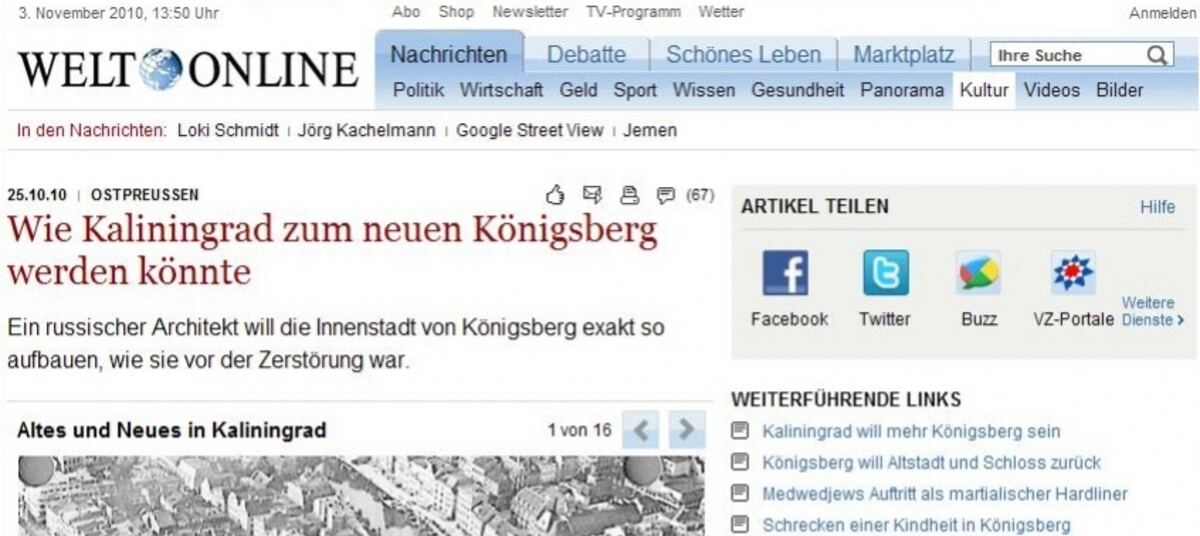Viewport: 1200px width, 536px height.
Task: Click the thumbs-up recommend icon
Action: coord(555,194)
